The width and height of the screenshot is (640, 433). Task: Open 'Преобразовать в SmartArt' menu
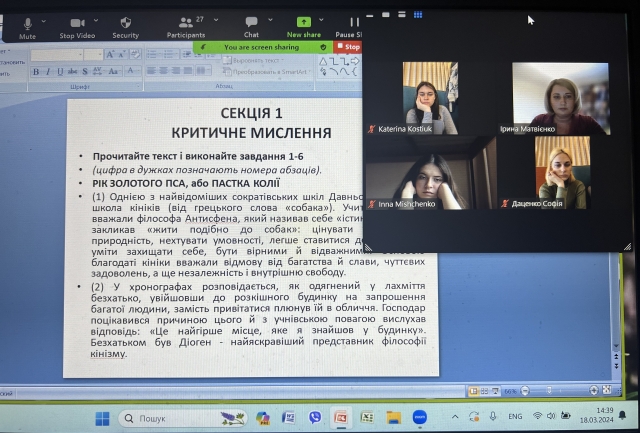point(267,72)
